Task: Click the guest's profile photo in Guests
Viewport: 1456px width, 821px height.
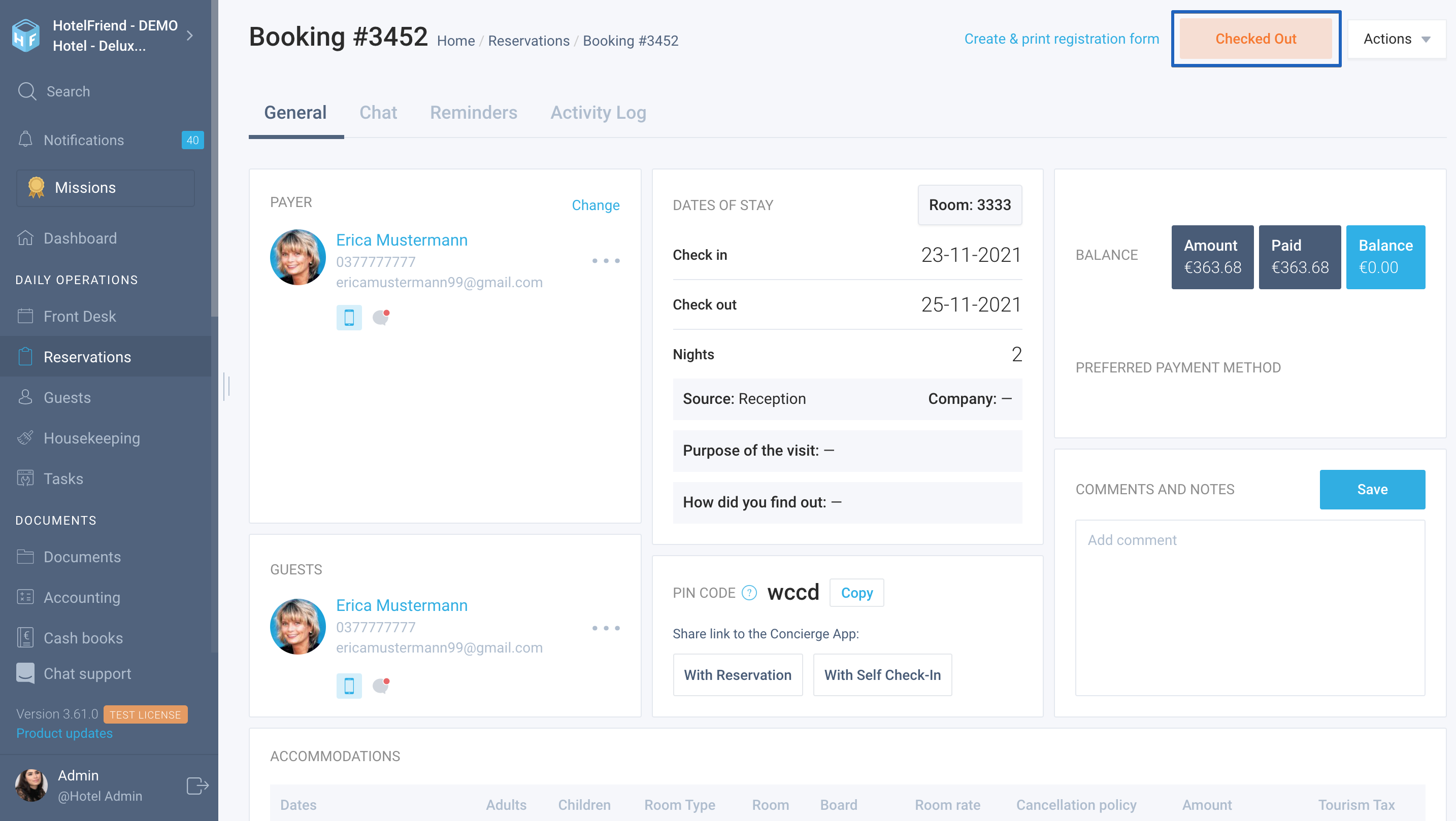Action: coord(298,627)
